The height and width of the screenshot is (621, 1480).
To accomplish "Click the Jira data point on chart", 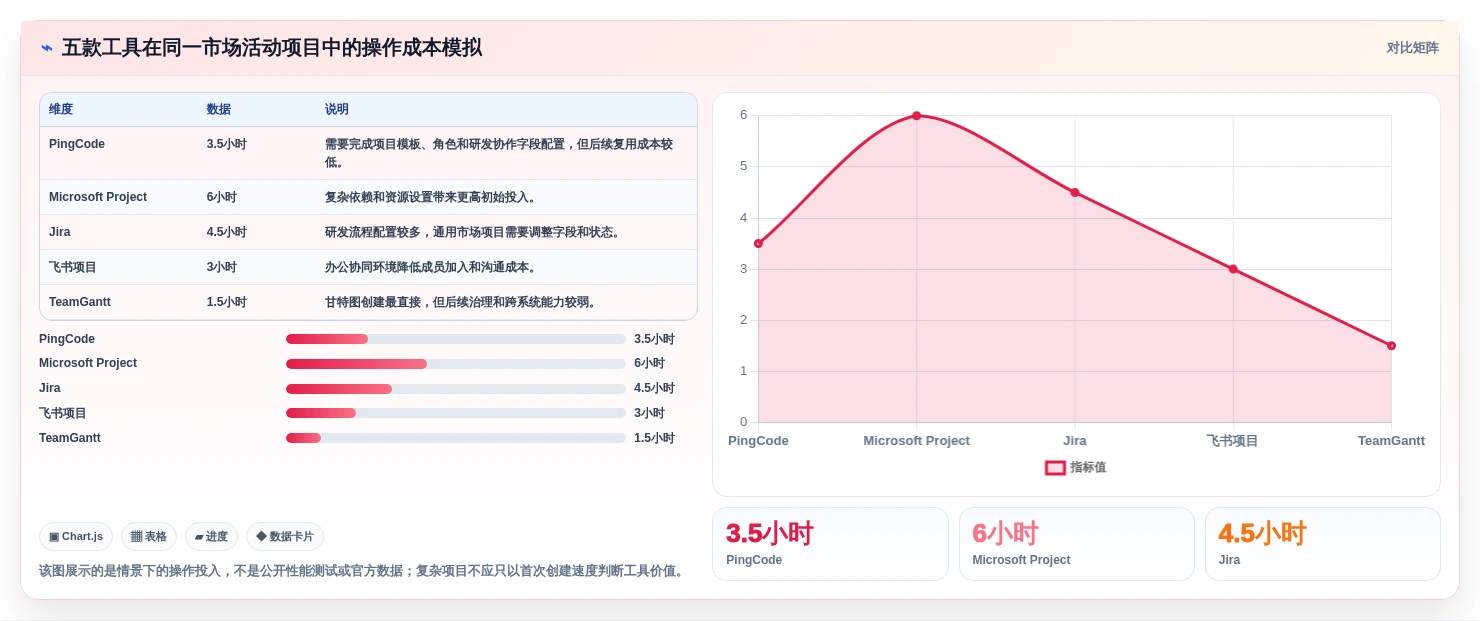I will pos(1075,192).
